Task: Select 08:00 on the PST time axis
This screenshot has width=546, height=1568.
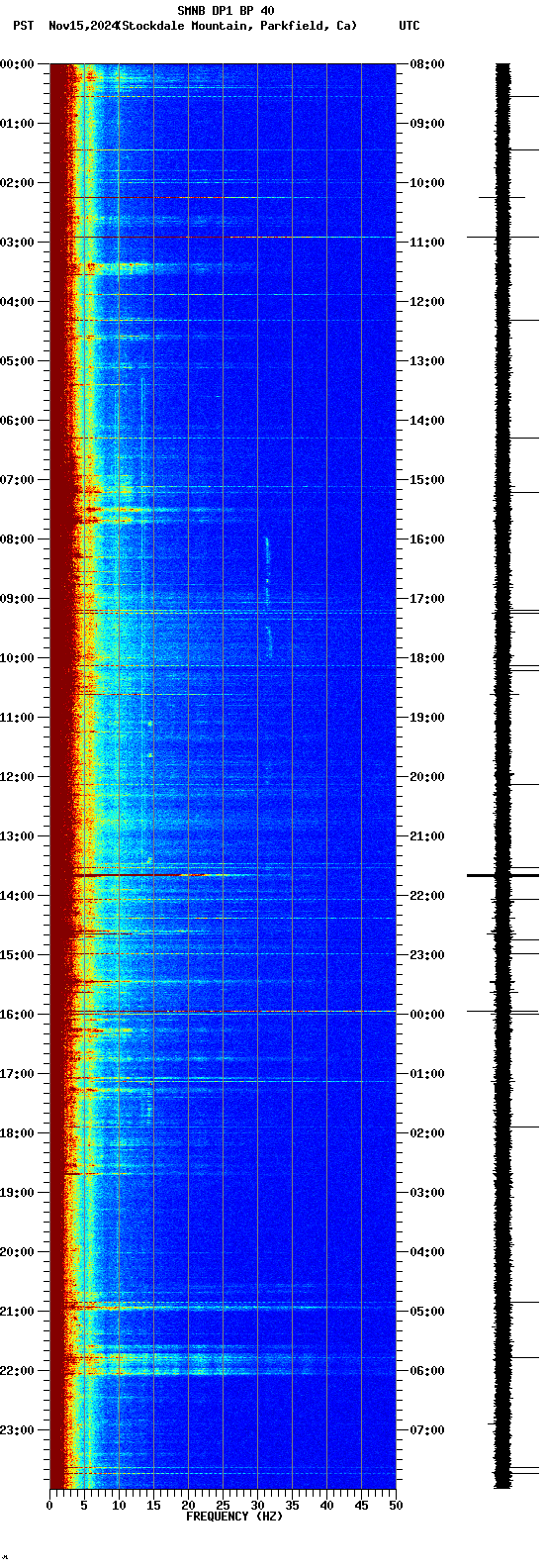Action: coord(17,539)
